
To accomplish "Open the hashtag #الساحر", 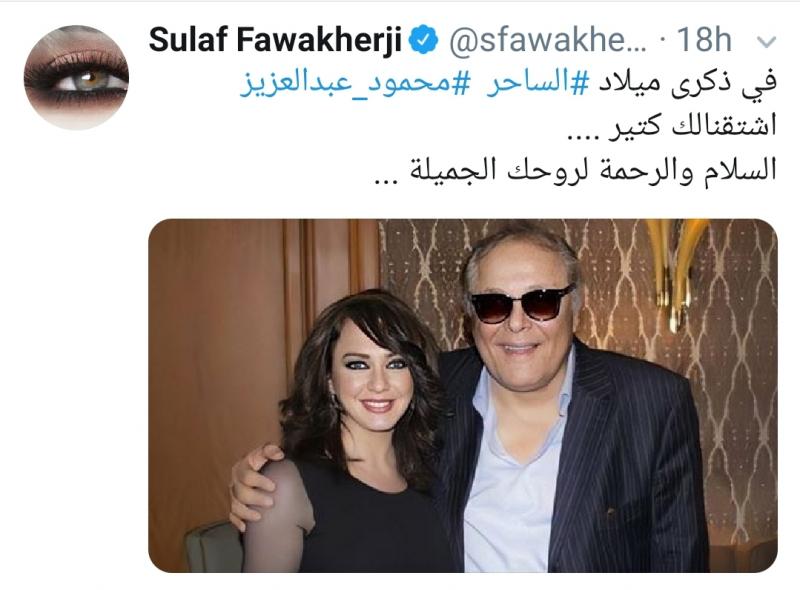I will [537, 84].
